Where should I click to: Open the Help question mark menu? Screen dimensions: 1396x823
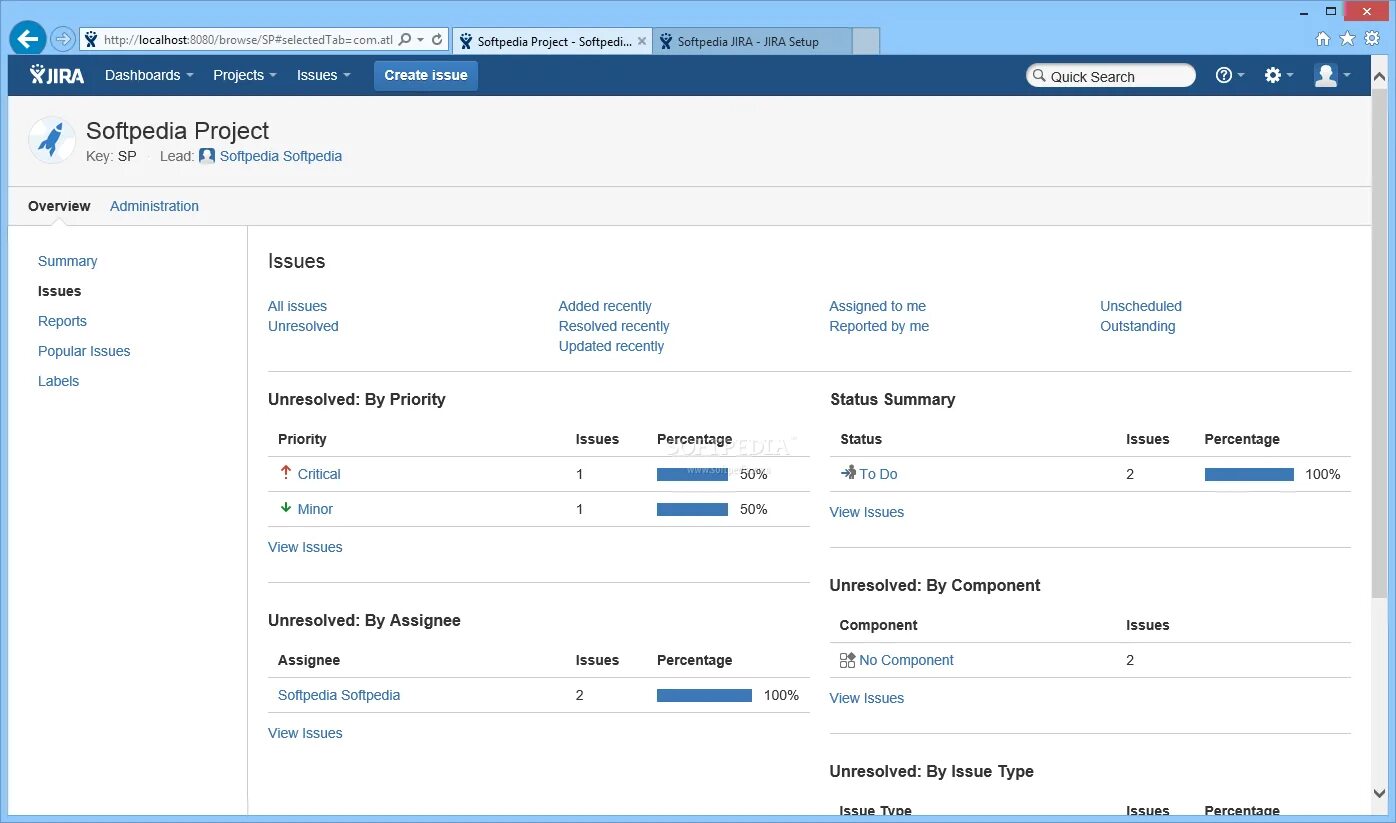1229,75
